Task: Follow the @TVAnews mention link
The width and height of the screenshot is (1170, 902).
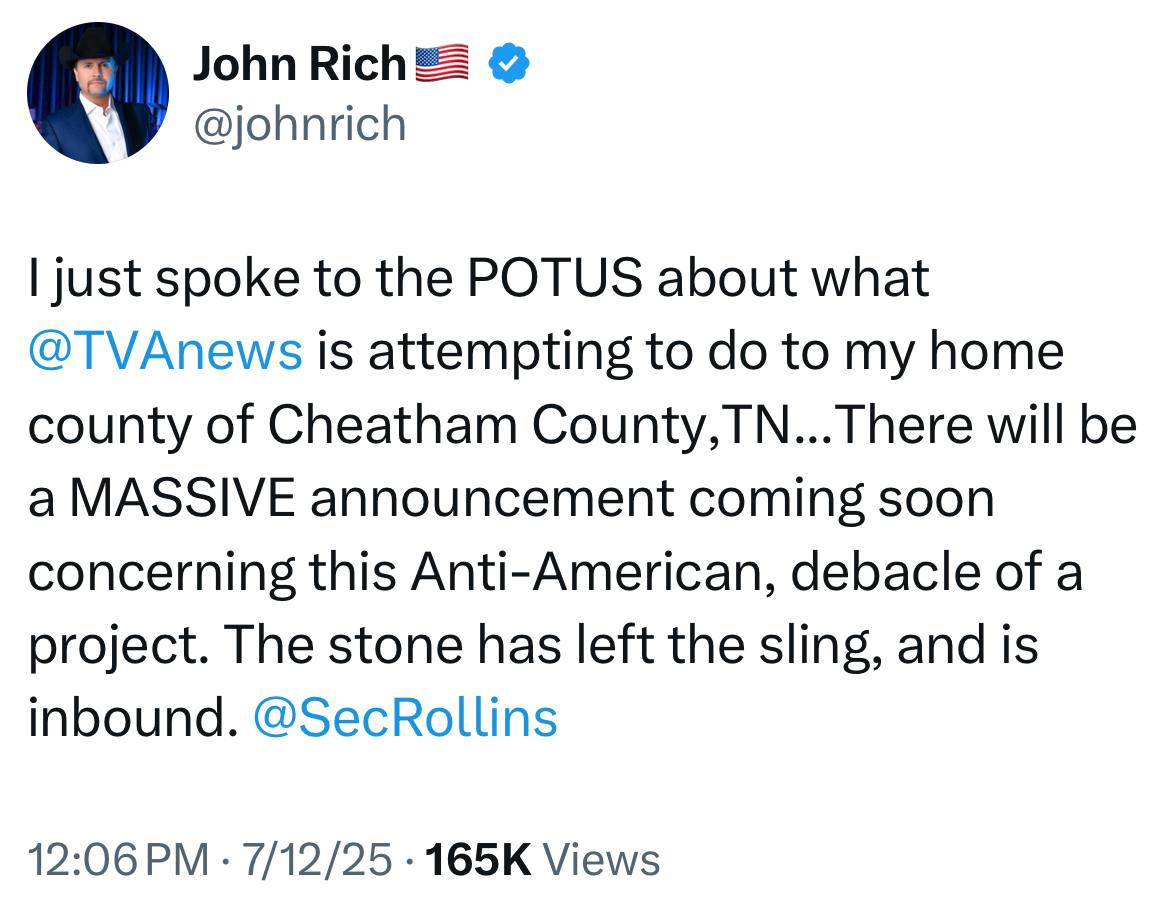Action: point(166,351)
